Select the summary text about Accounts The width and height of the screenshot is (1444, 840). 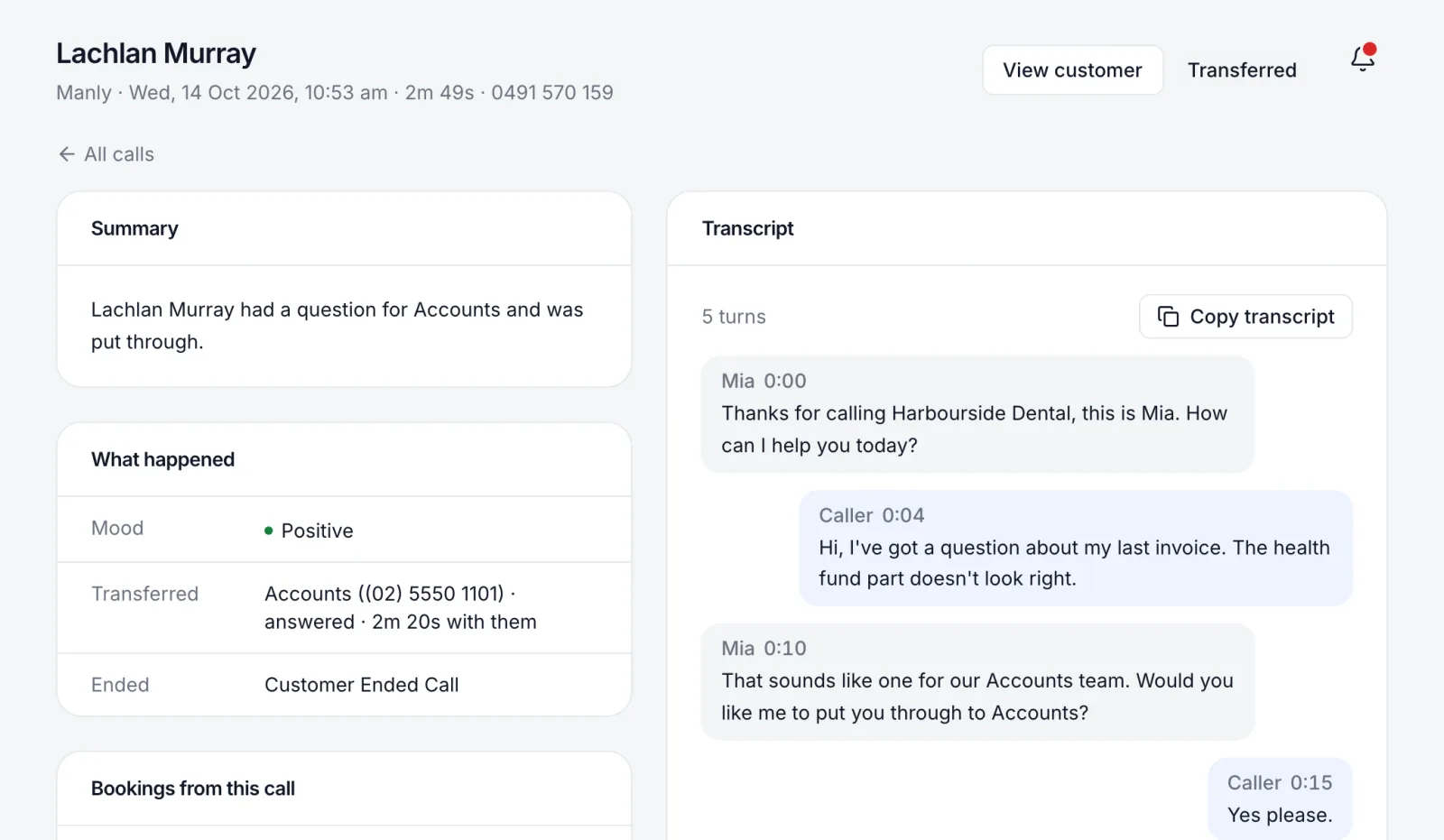(337, 326)
